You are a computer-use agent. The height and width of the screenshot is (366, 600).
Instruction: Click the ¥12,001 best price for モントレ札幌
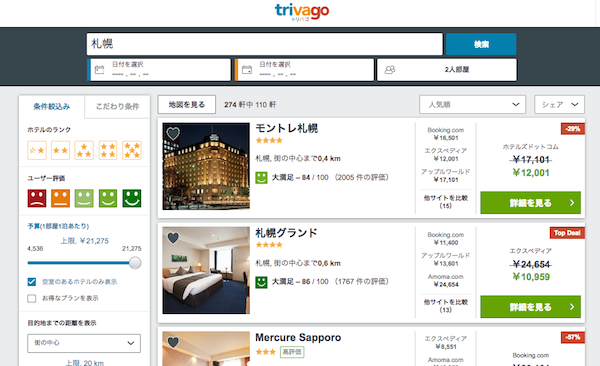tap(531, 173)
